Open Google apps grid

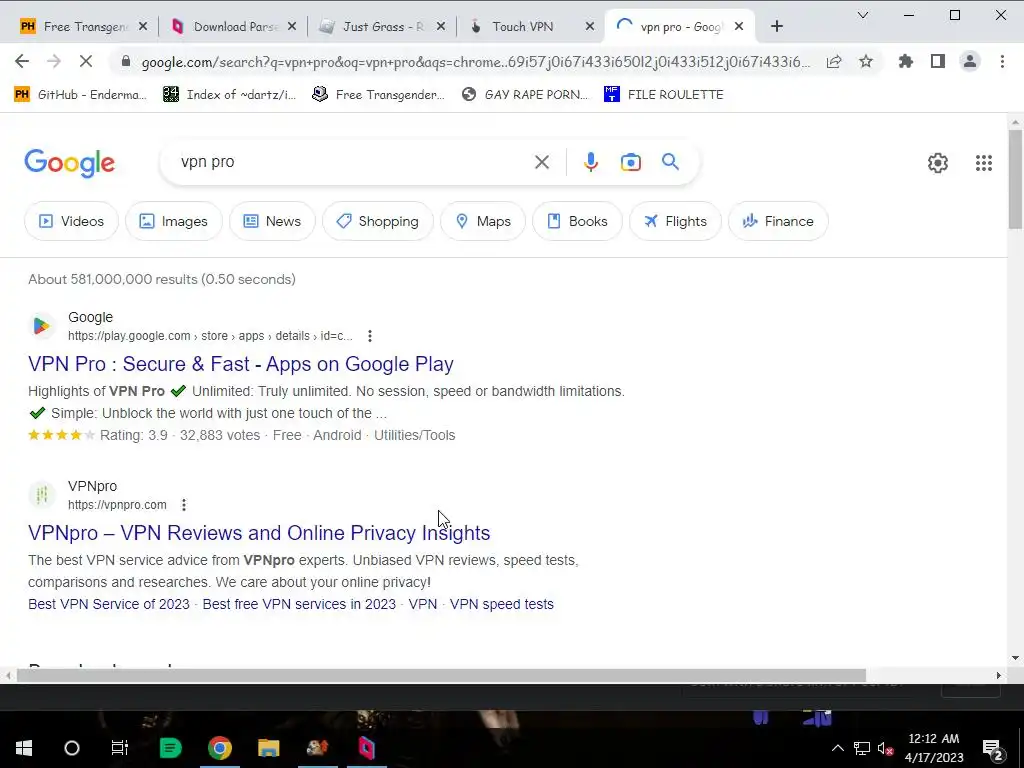point(984,163)
